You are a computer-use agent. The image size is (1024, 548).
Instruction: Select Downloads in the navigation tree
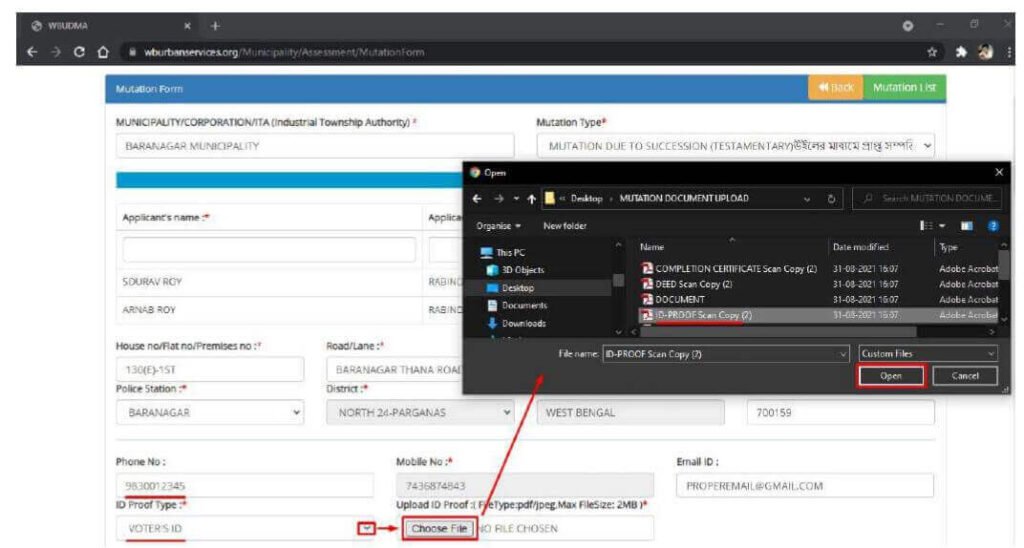524,323
